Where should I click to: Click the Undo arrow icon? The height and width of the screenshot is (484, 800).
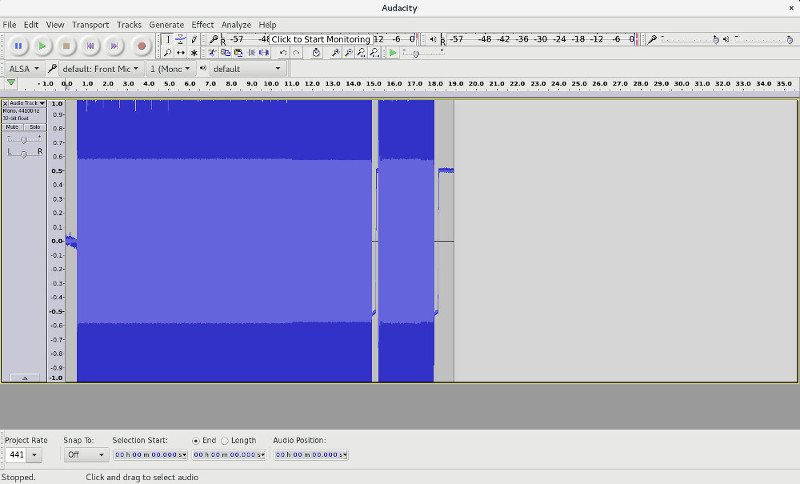tap(283, 53)
